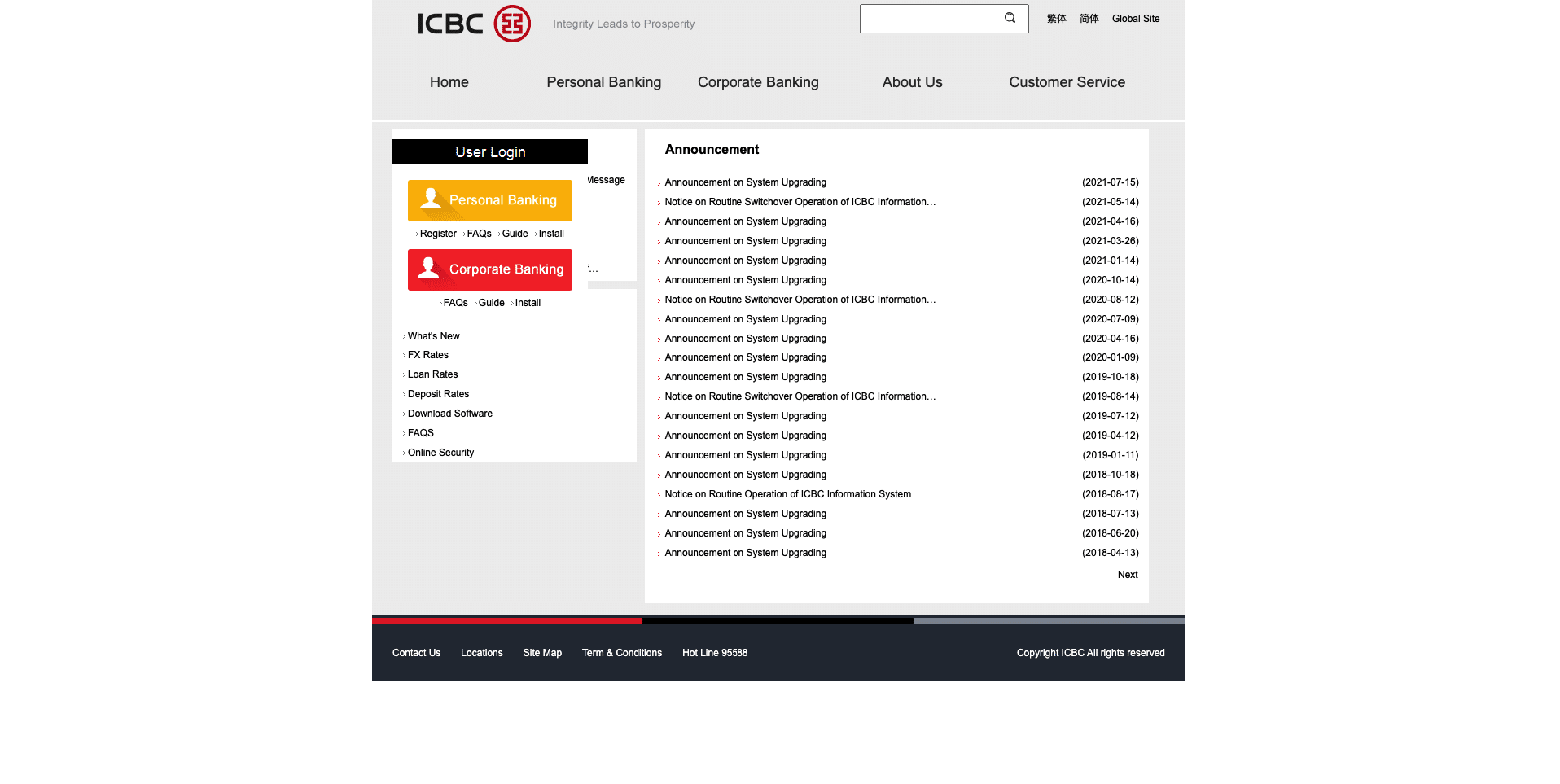Open the Switchover notice dated 2021-05-14

pyautogui.click(x=800, y=202)
